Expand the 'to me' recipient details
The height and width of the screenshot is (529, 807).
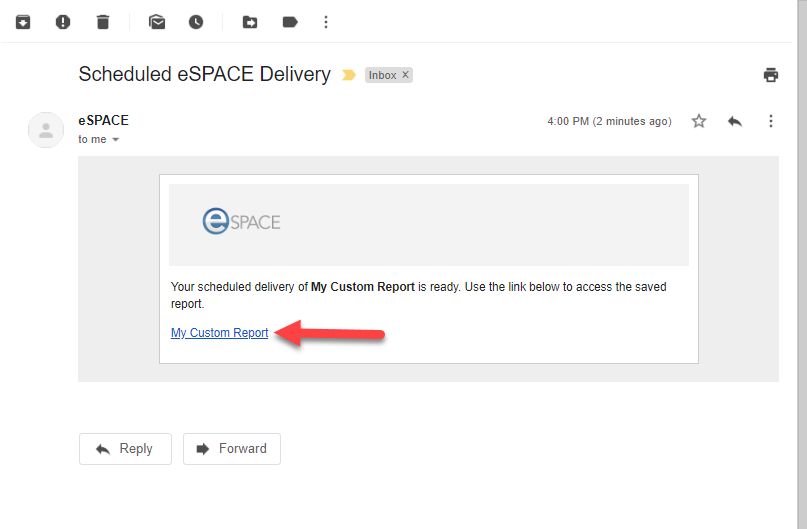(x=115, y=140)
